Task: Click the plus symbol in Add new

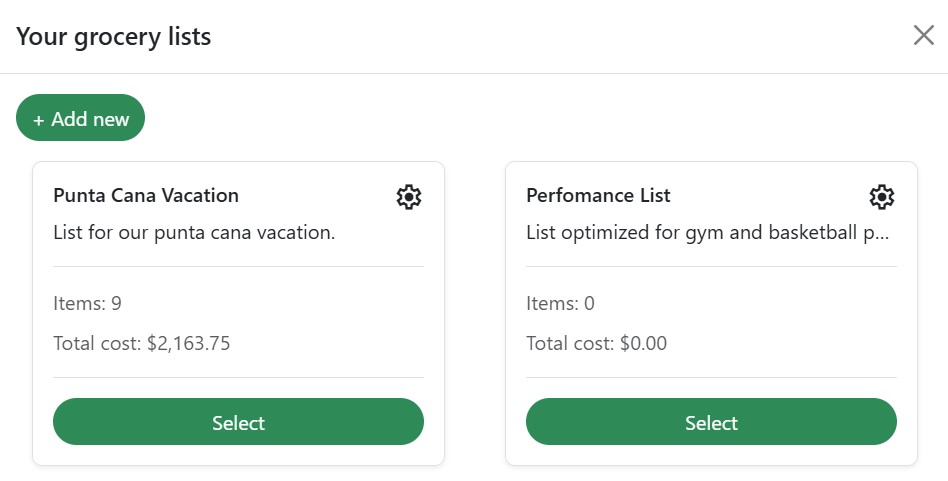Action: point(39,120)
